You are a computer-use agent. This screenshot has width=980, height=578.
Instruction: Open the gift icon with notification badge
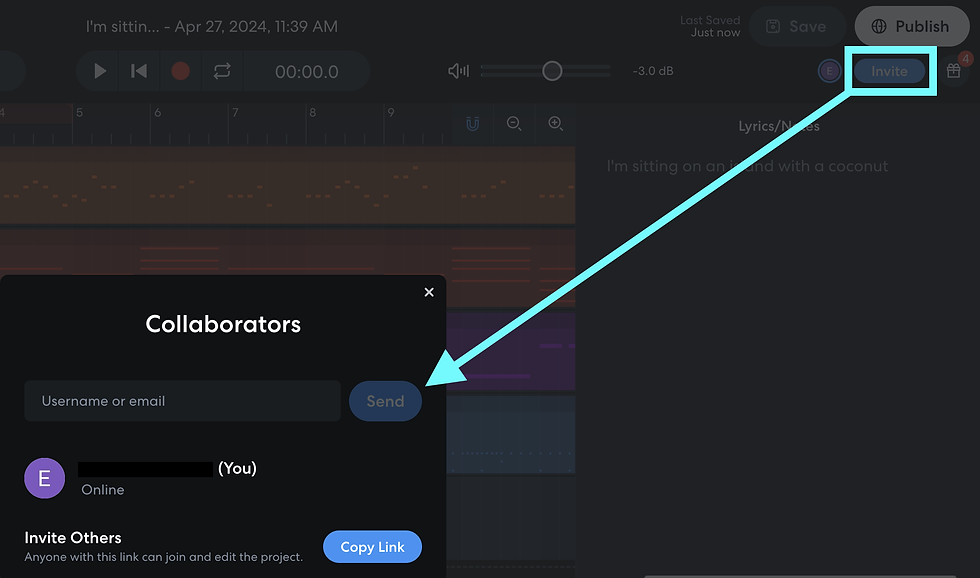pyautogui.click(x=952, y=70)
